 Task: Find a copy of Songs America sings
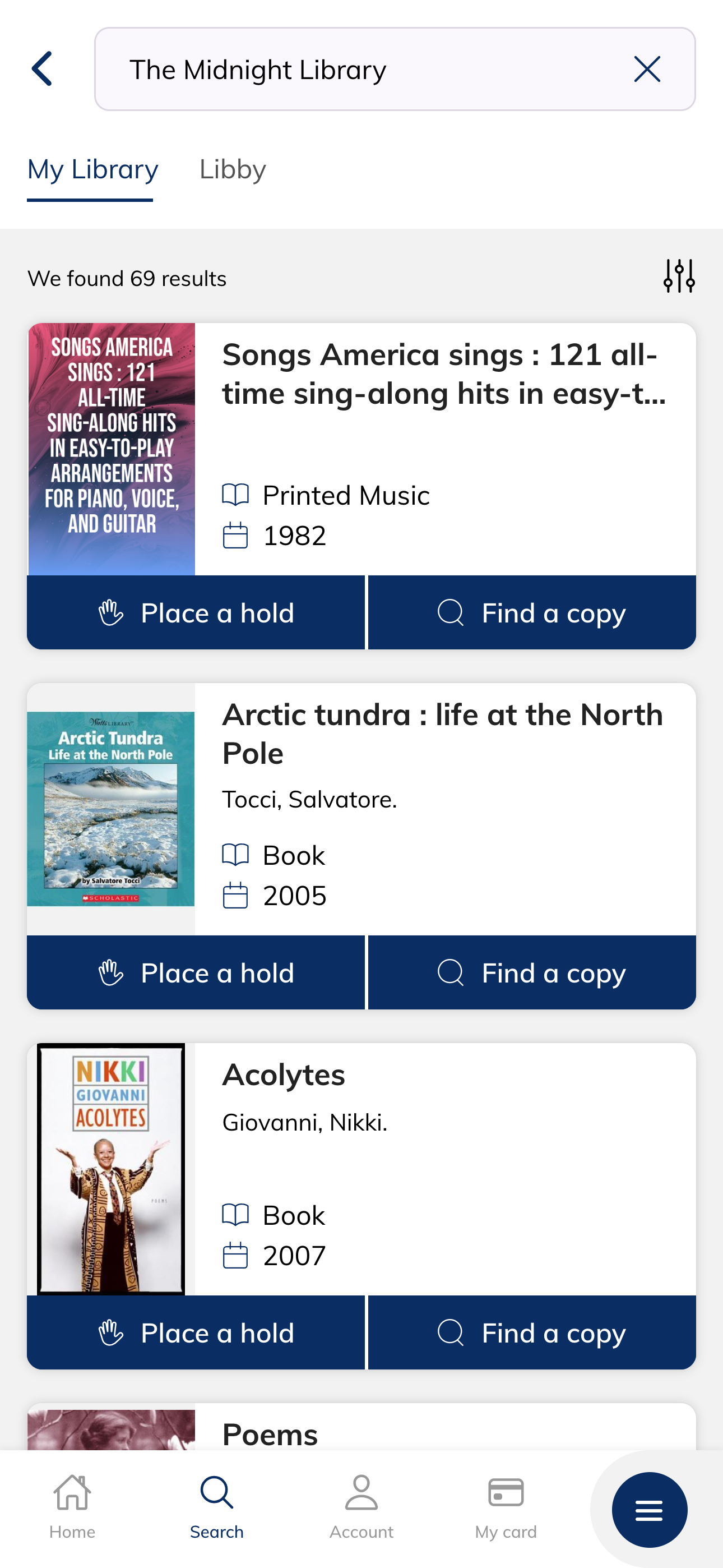[532, 612]
